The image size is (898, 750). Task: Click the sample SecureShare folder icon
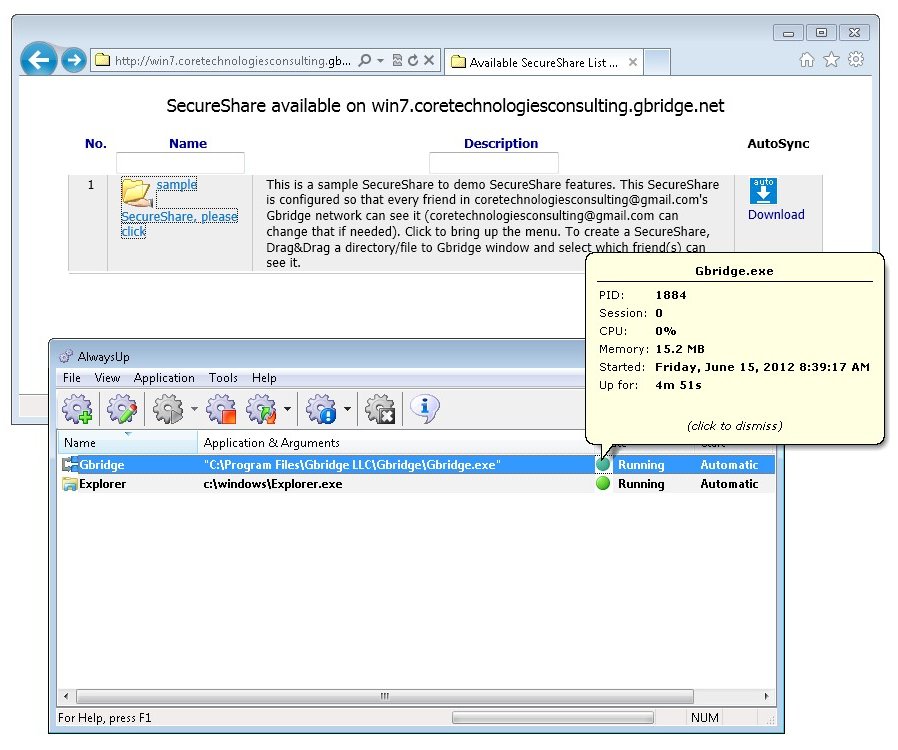[x=137, y=192]
